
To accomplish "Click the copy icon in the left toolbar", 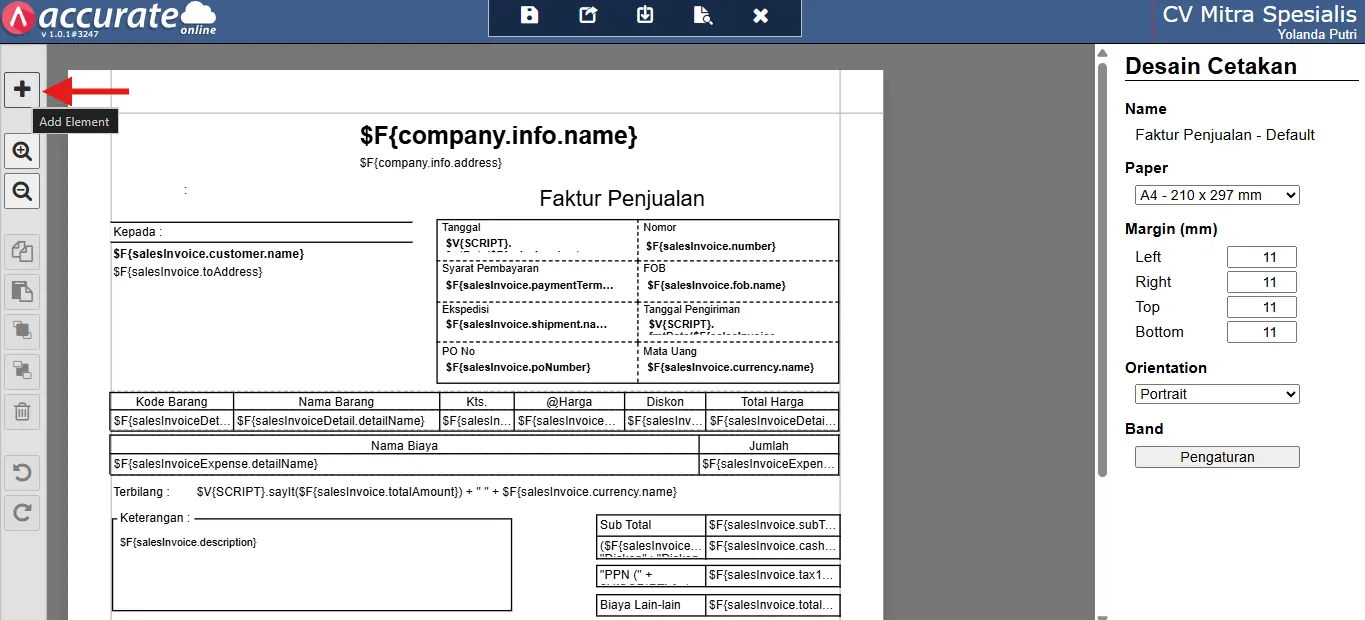I will click(22, 250).
